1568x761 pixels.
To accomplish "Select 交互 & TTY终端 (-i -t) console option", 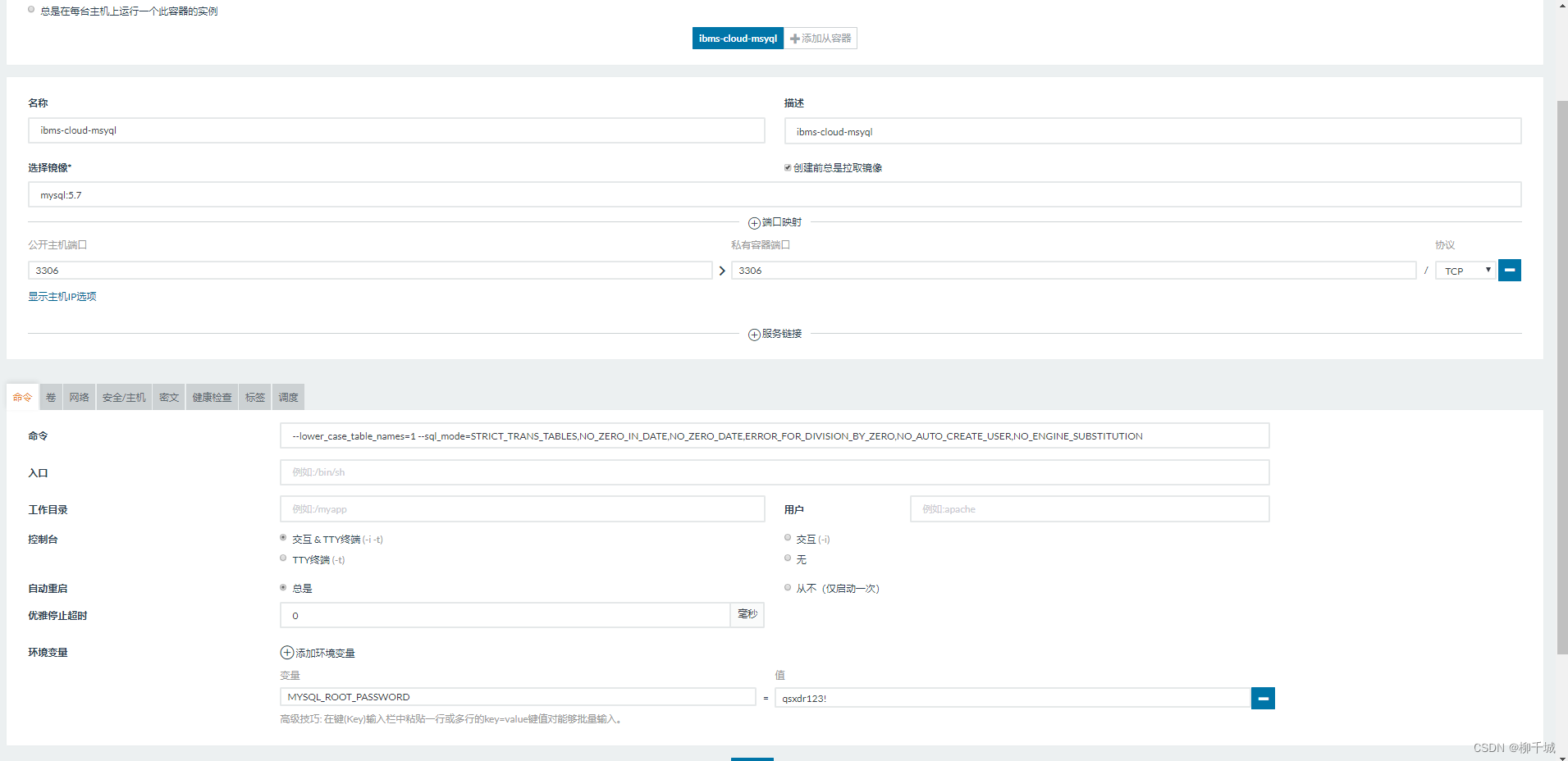I will [x=283, y=538].
